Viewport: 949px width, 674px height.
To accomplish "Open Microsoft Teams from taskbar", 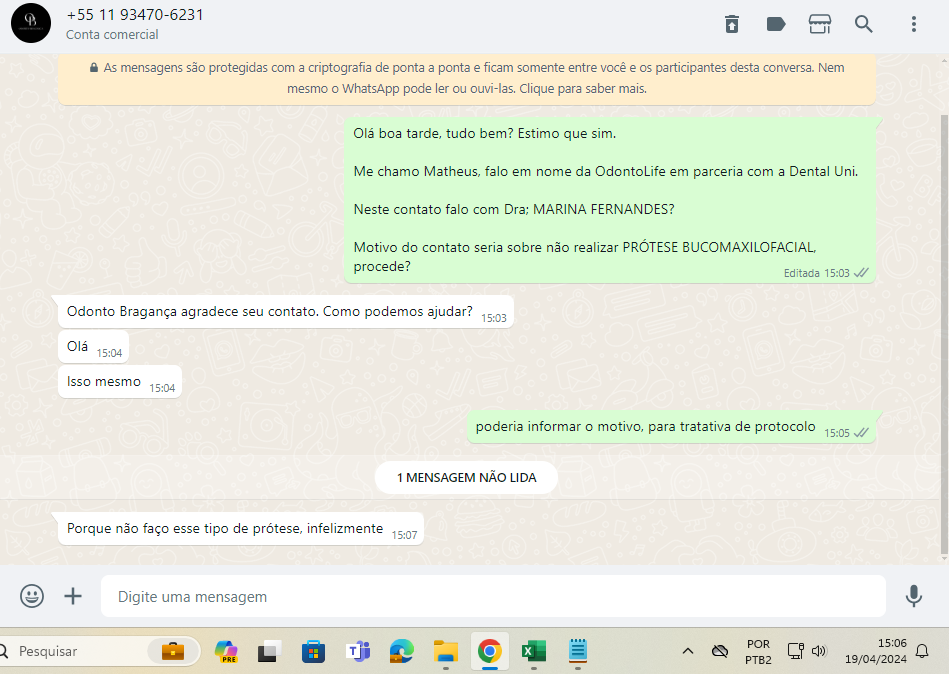I will pyautogui.click(x=358, y=651).
